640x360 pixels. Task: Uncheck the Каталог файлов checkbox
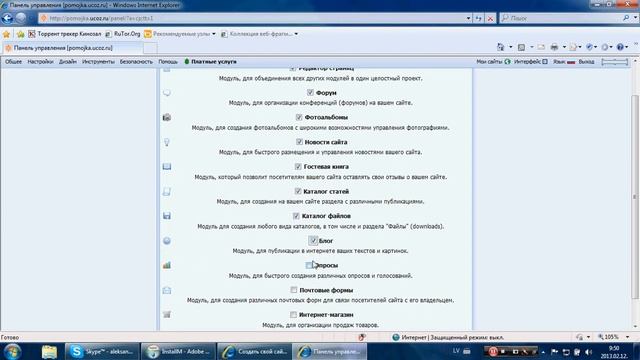click(x=296, y=216)
